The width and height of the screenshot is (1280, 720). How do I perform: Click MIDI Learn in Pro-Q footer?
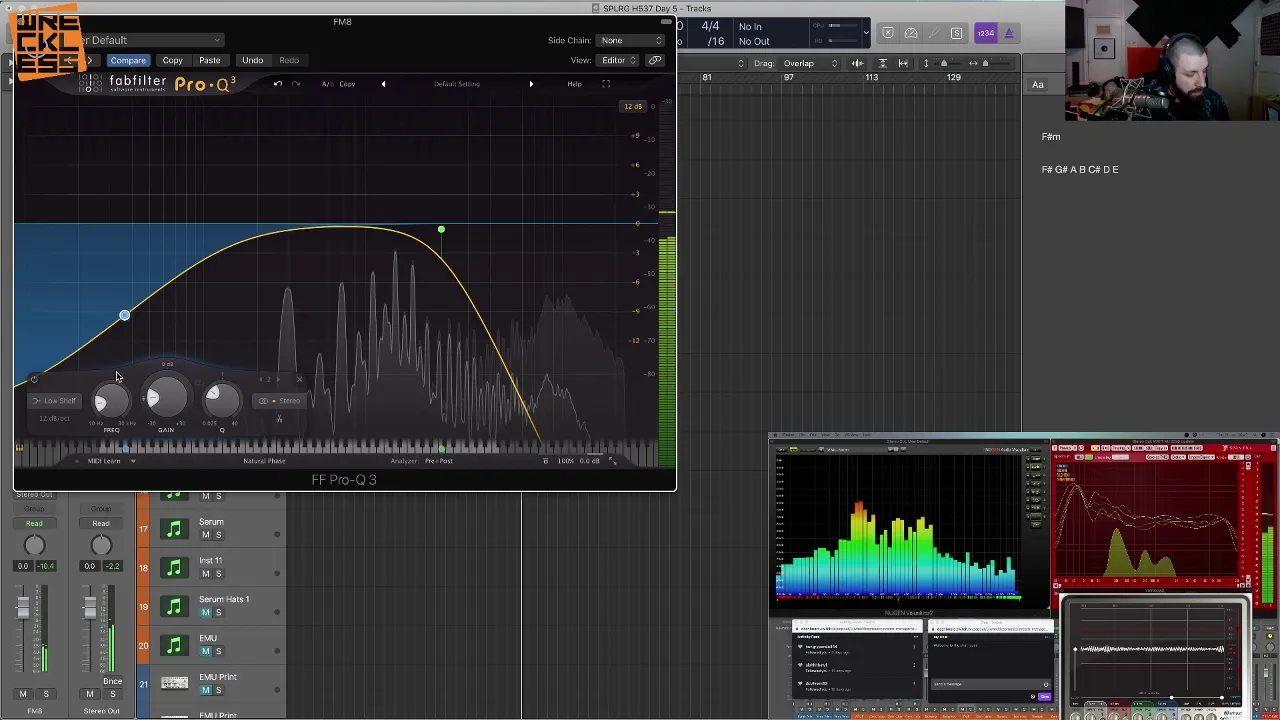tap(104, 461)
